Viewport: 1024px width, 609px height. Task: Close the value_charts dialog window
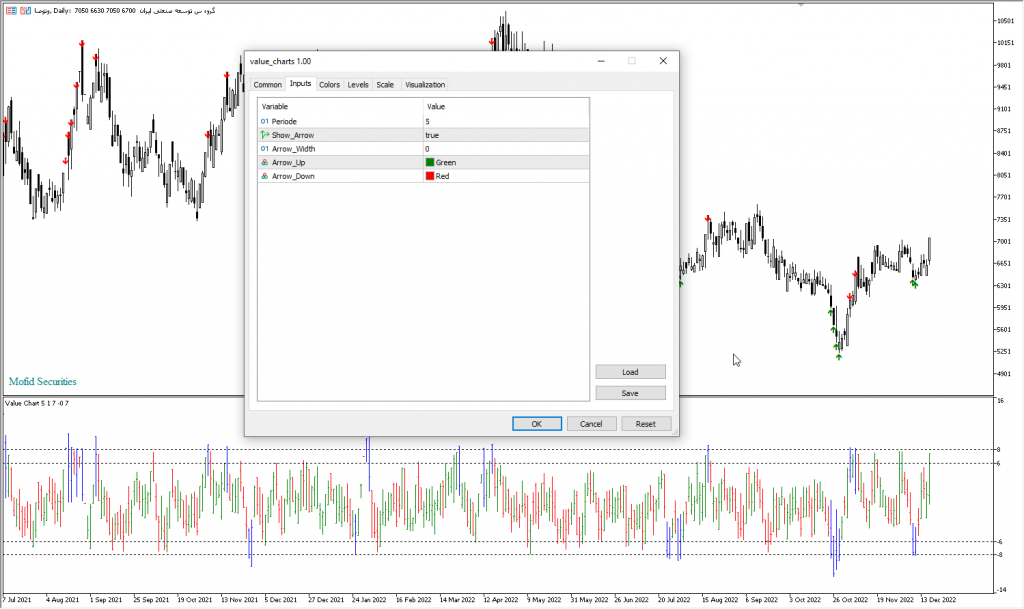(x=662, y=61)
